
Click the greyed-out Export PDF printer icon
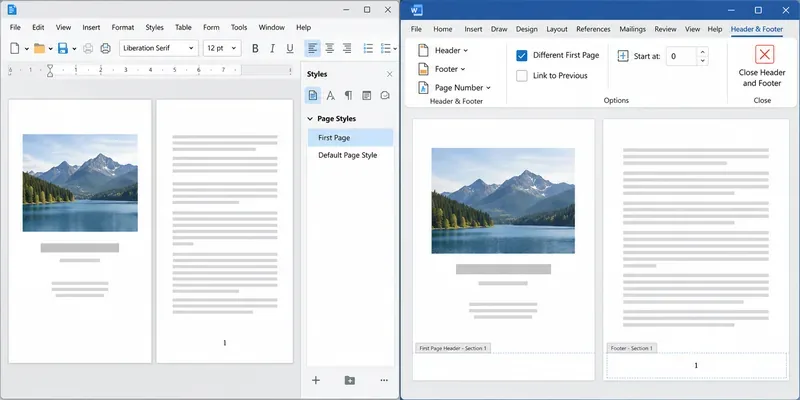88,48
